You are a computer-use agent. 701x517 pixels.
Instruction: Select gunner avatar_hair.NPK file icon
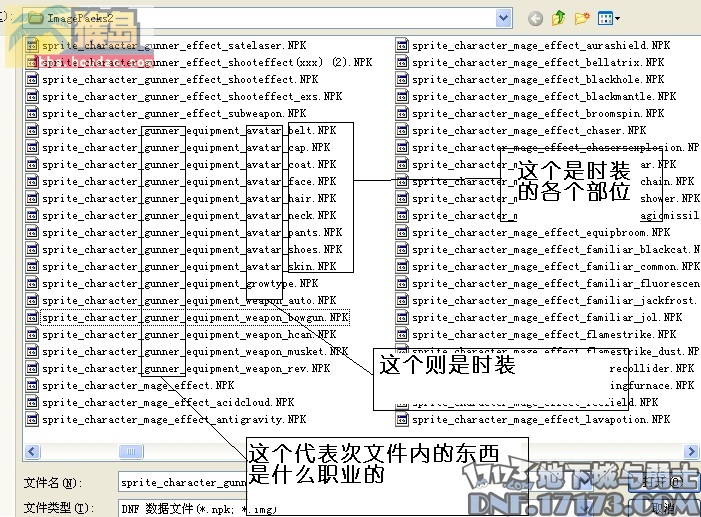point(32,198)
